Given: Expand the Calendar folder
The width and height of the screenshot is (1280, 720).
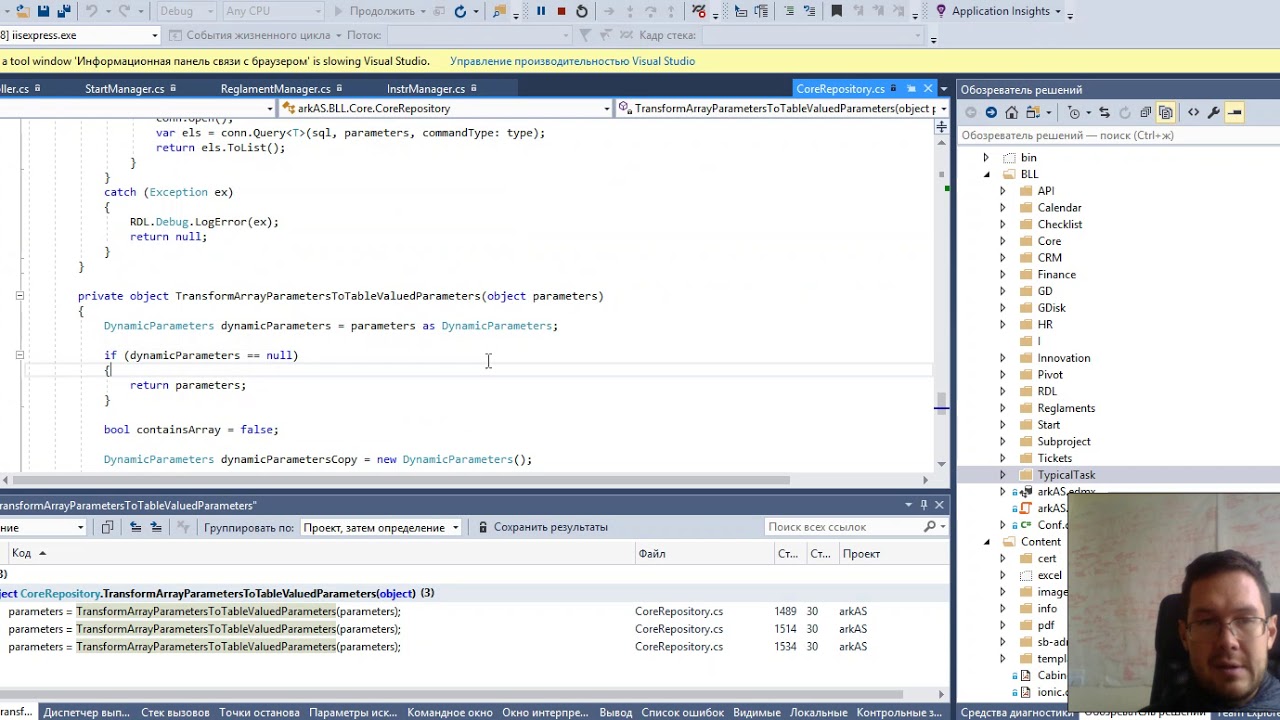Looking at the screenshot, I should pos(1003,208).
